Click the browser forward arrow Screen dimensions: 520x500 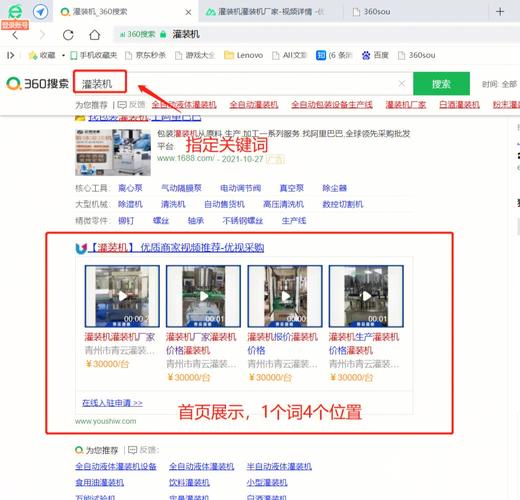(42, 35)
